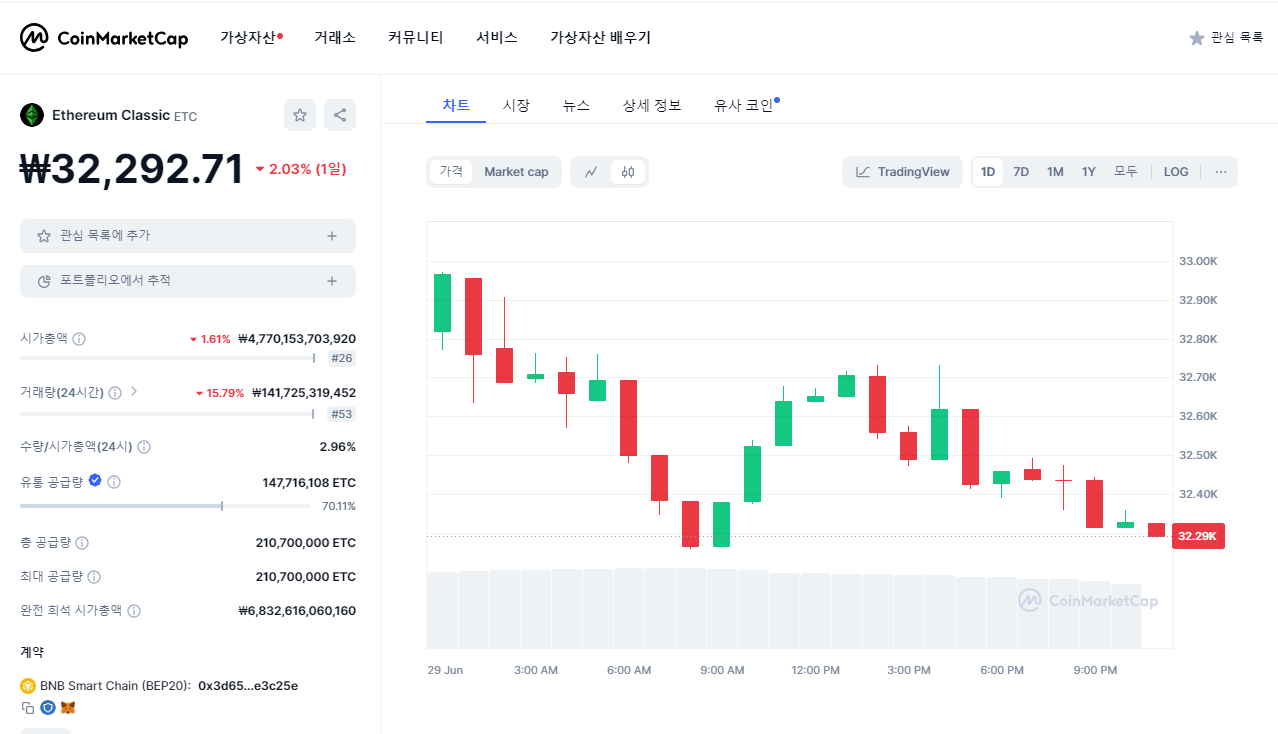Add contract to MetaMask fox icon

68,708
